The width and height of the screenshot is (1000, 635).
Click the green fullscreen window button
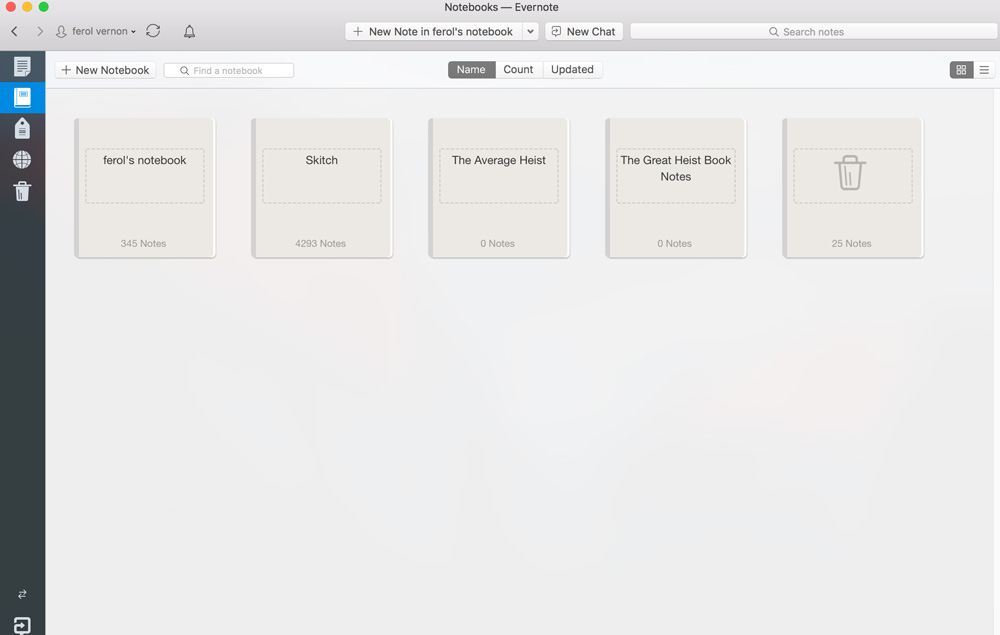(43, 7)
